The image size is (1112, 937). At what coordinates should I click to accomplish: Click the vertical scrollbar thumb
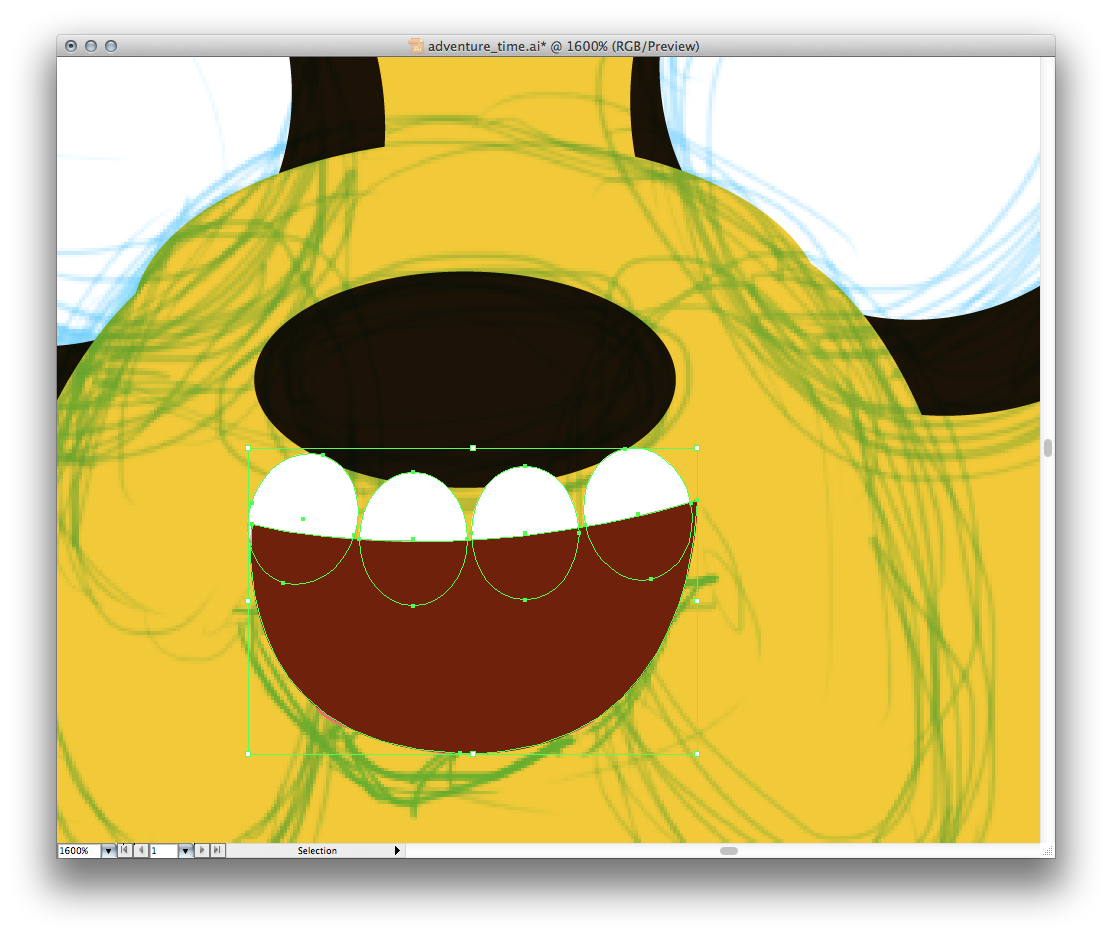pyautogui.click(x=1047, y=448)
